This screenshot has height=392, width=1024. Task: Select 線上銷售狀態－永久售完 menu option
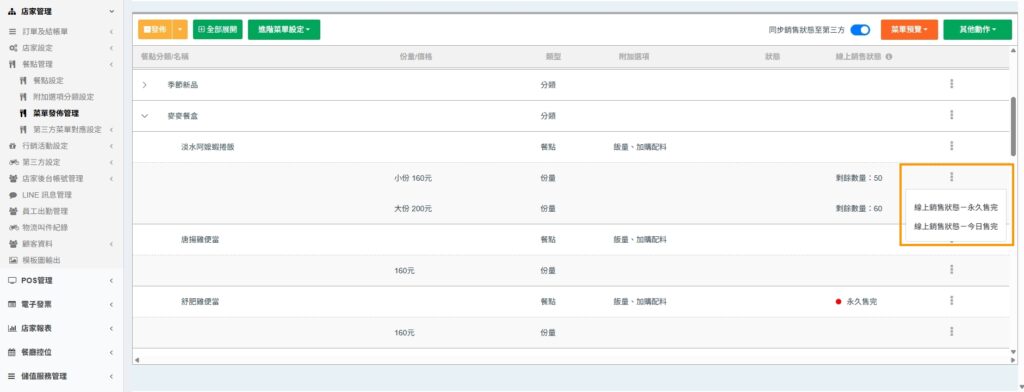click(956, 207)
